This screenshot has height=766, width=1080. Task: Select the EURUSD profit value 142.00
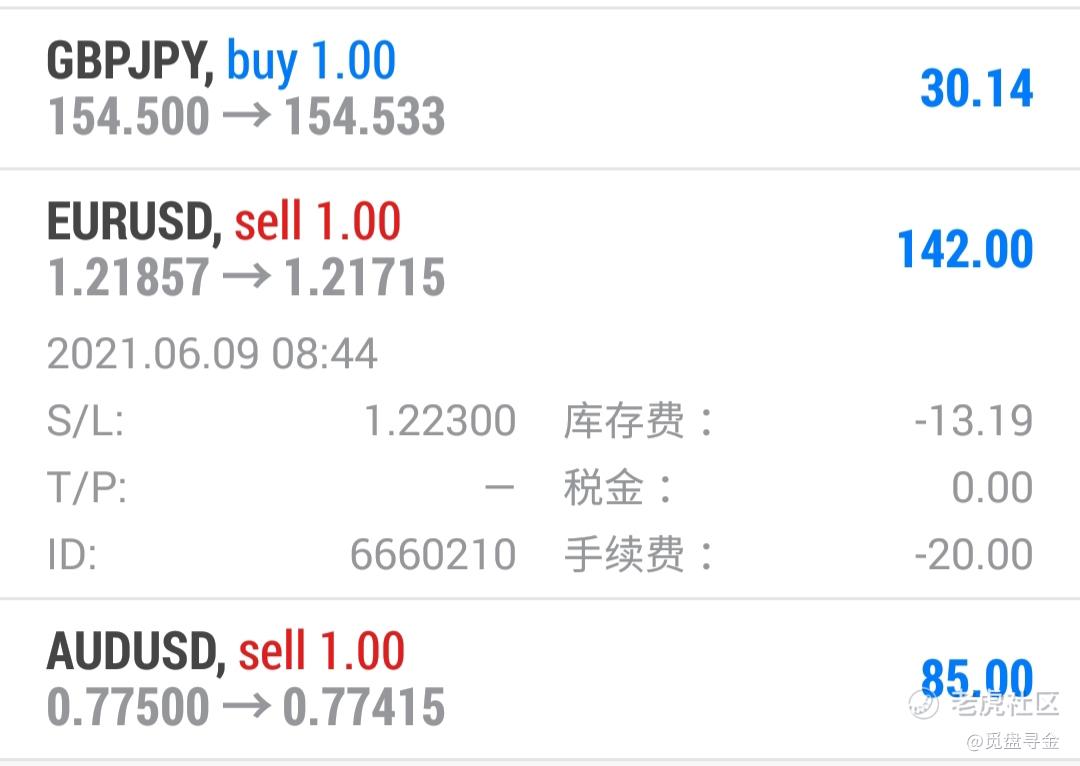coord(965,249)
